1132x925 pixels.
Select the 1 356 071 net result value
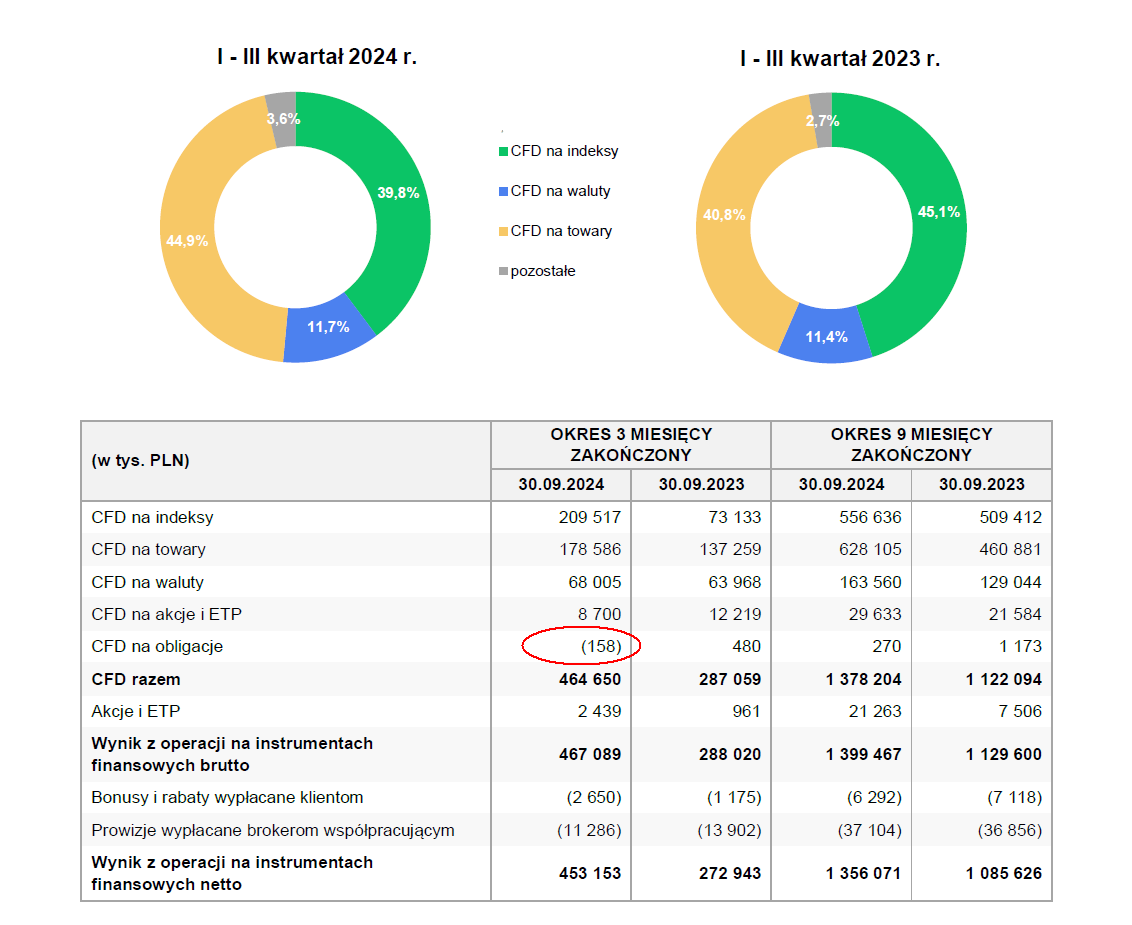tap(863, 874)
